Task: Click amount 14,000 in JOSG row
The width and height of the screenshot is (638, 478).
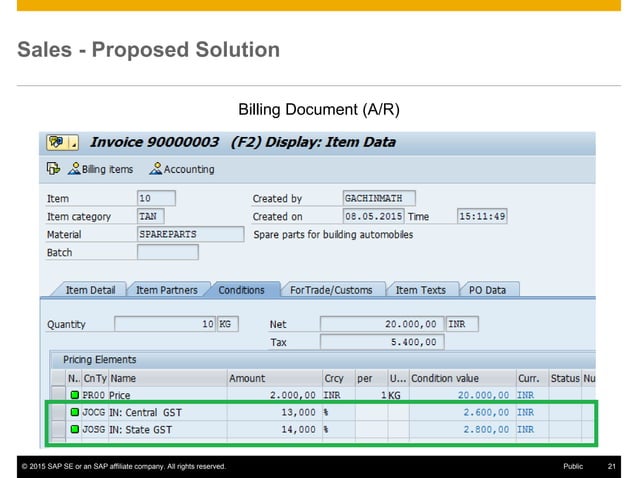Action: point(299,429)
